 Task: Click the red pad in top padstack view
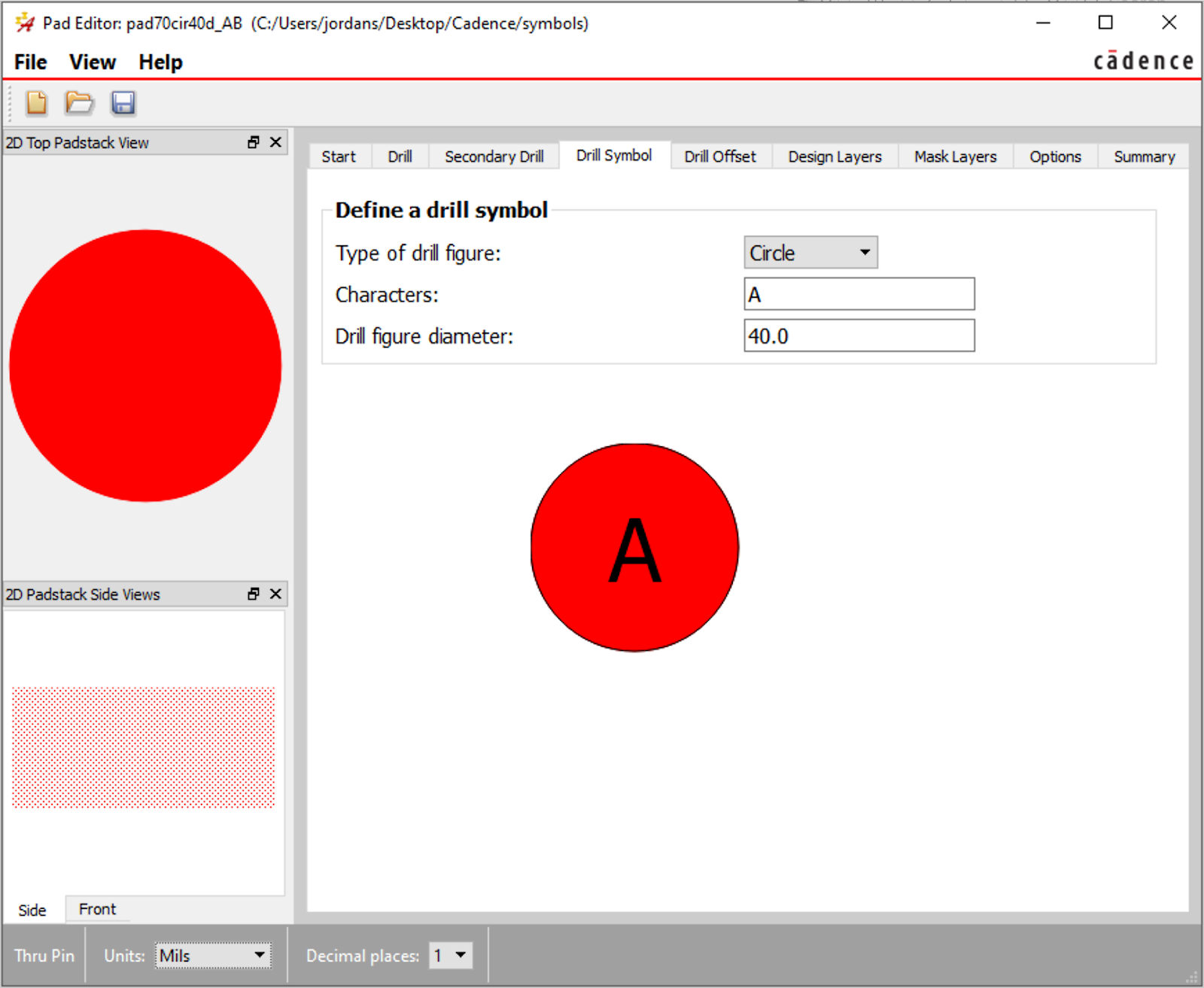click(145, 366)
